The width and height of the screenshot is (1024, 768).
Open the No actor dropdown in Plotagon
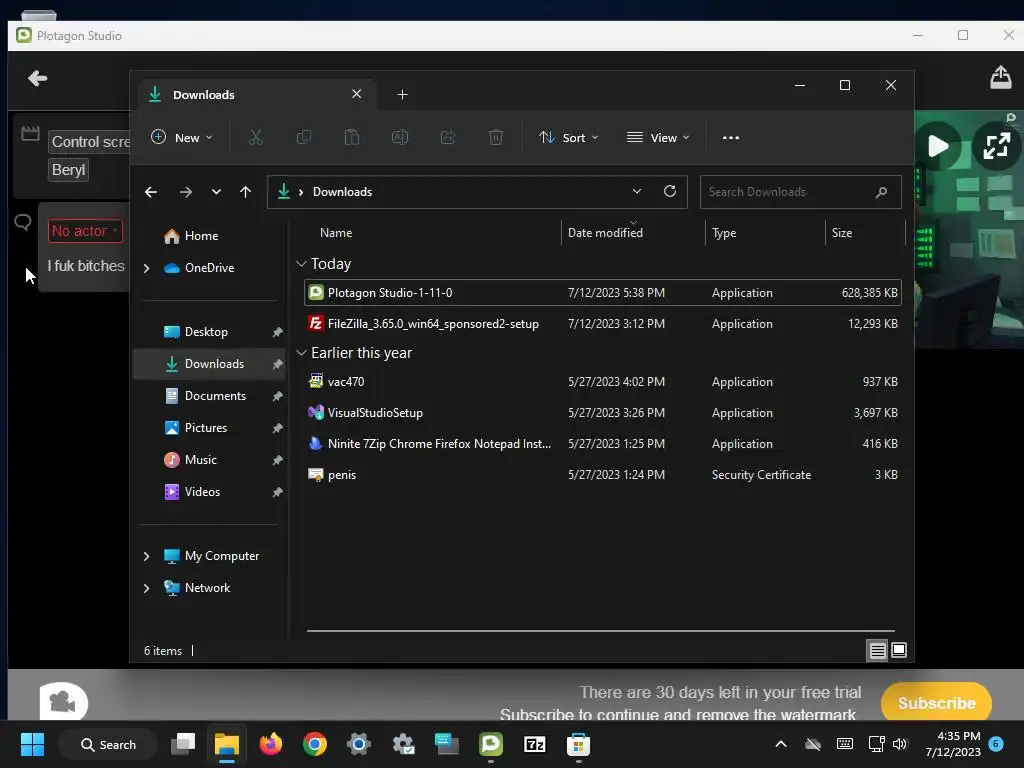pyautogui.click(x=85, y=231)
